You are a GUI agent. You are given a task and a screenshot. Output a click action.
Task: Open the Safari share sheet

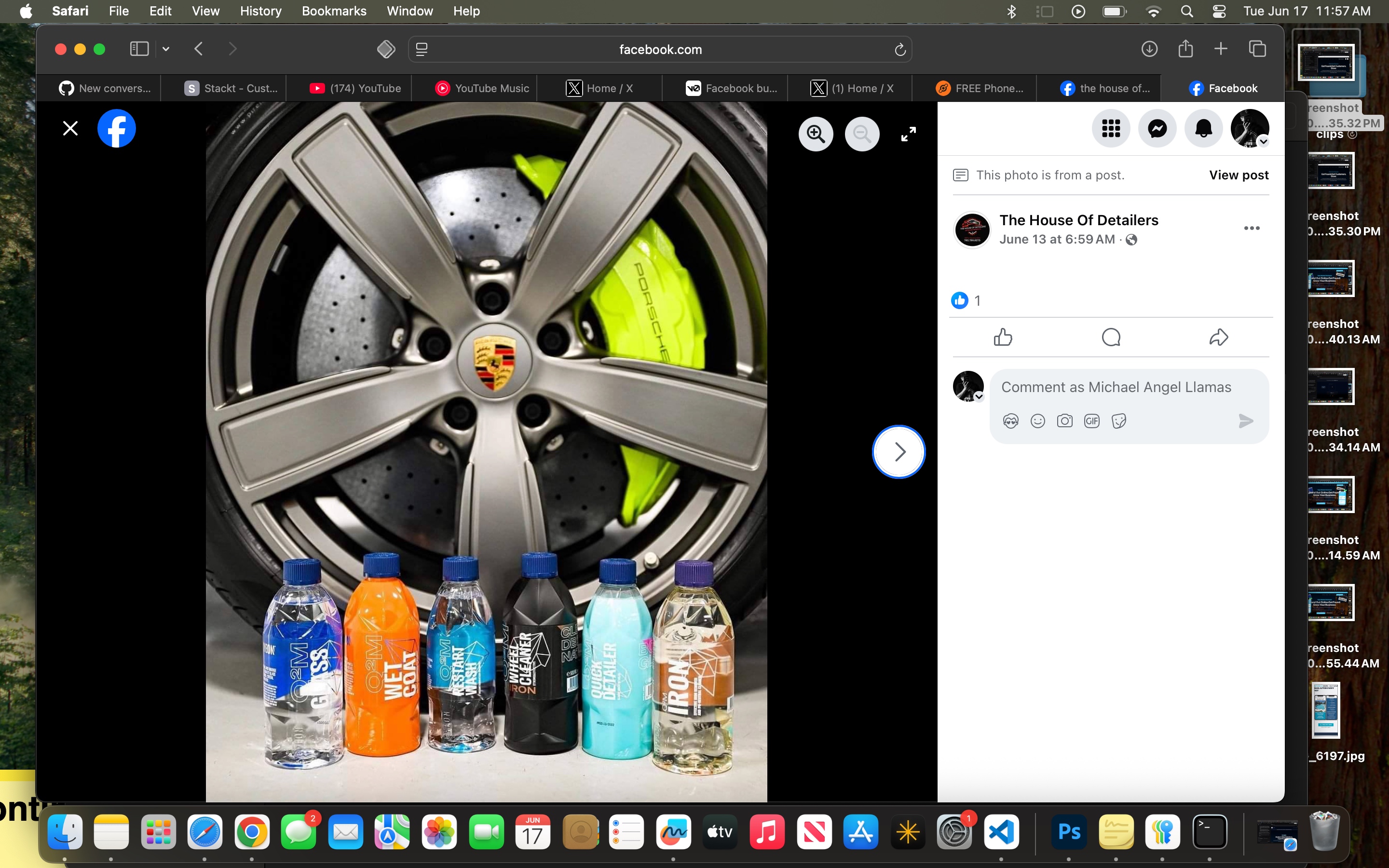(x=1185, y=48)
